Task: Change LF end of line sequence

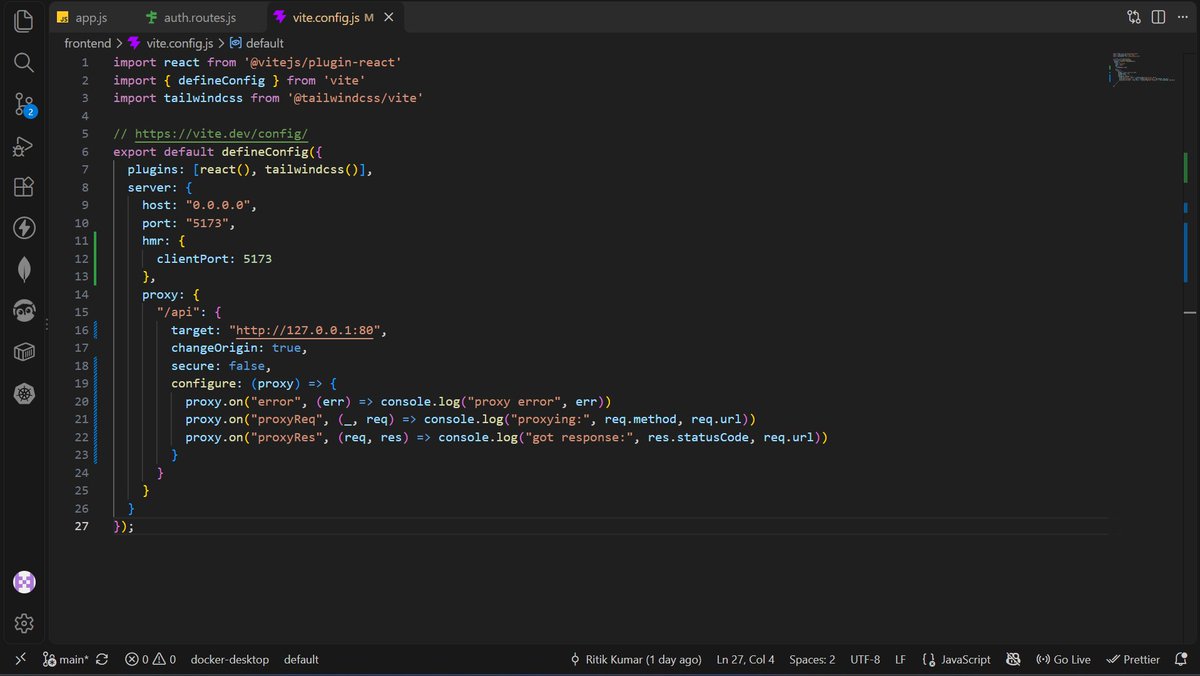Action: 900,659
